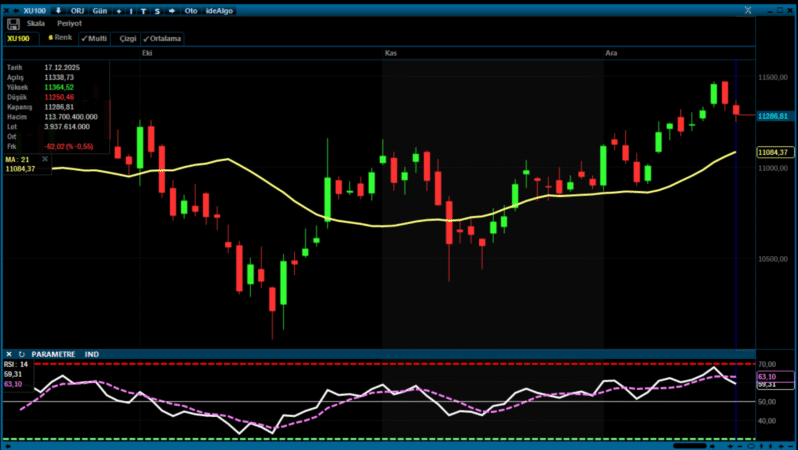Open PARAMETRE settings for RSI
The width and height of the screenshot is (798, 450).
53,354
